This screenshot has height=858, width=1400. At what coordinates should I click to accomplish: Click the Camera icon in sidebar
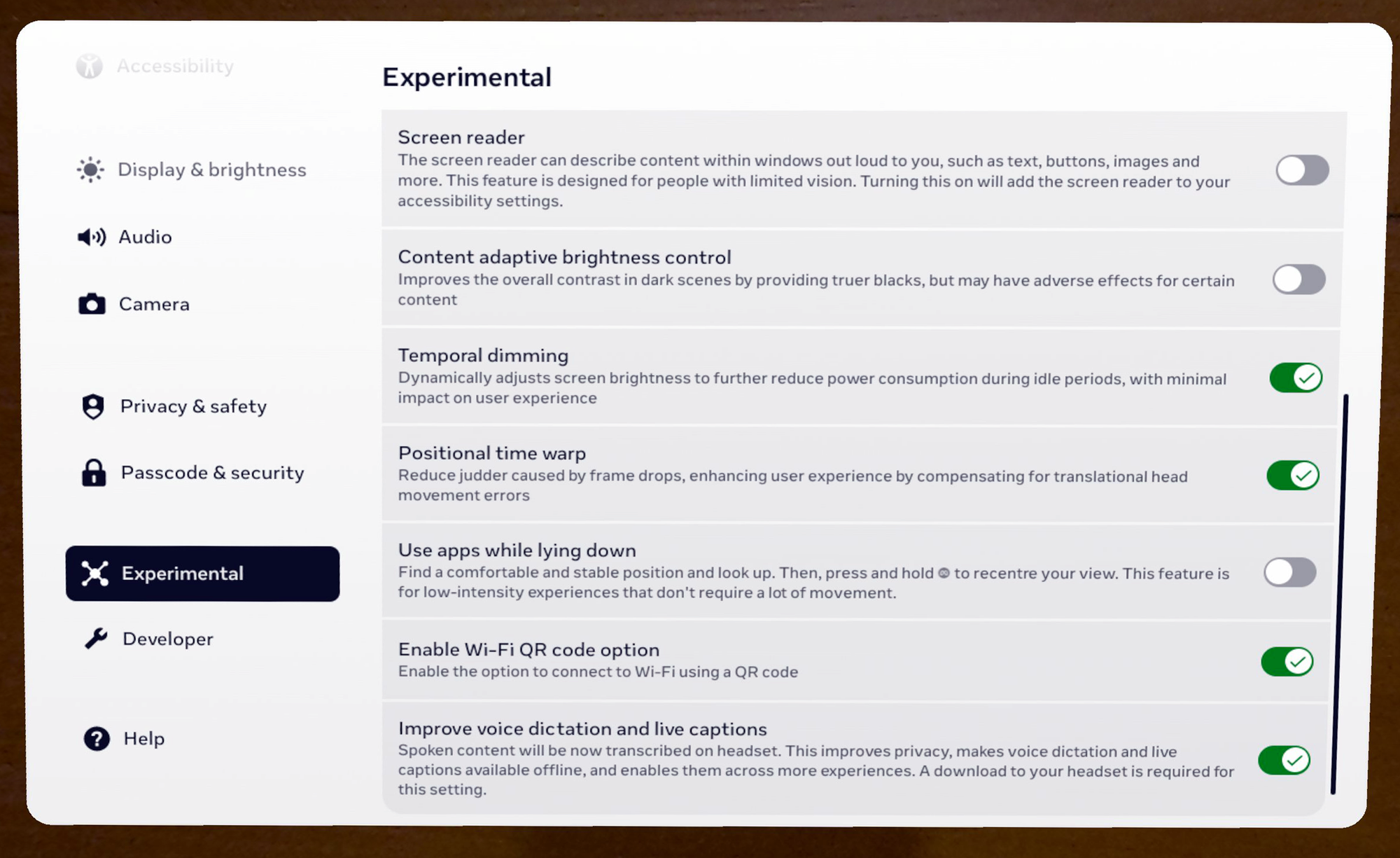click(x=92, y=304)
